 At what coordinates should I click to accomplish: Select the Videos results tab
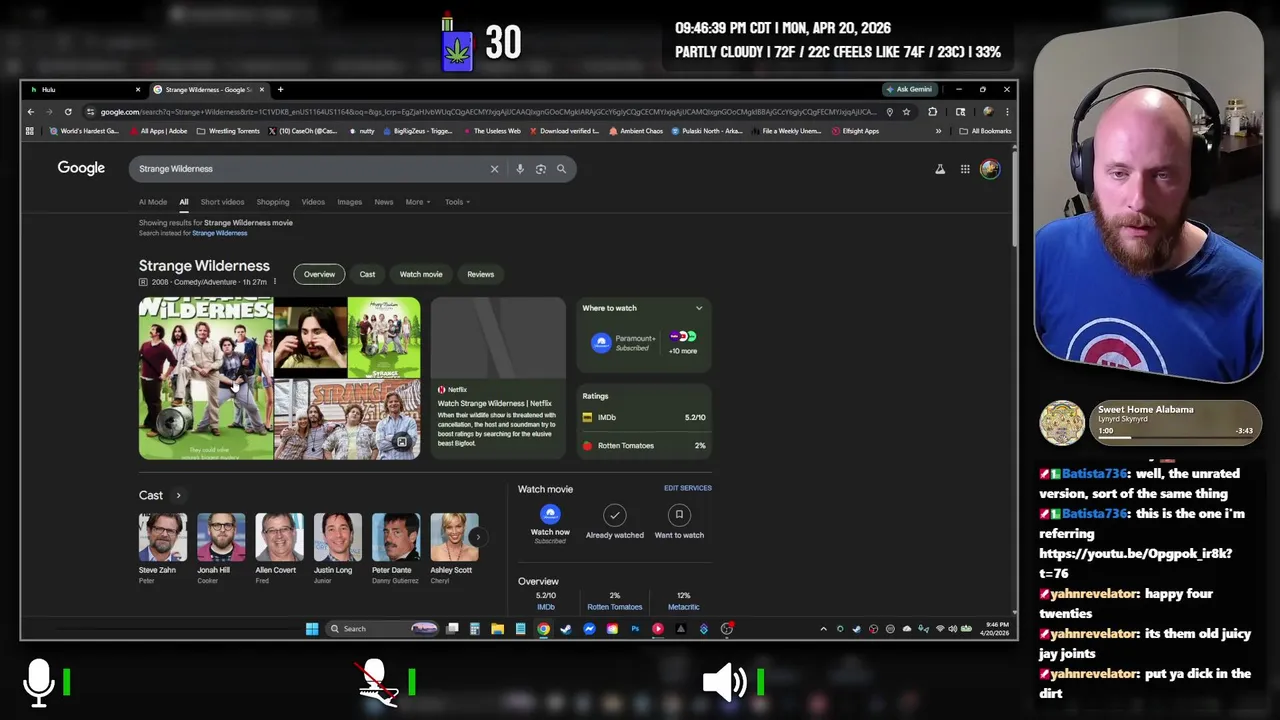click(313, 202)
